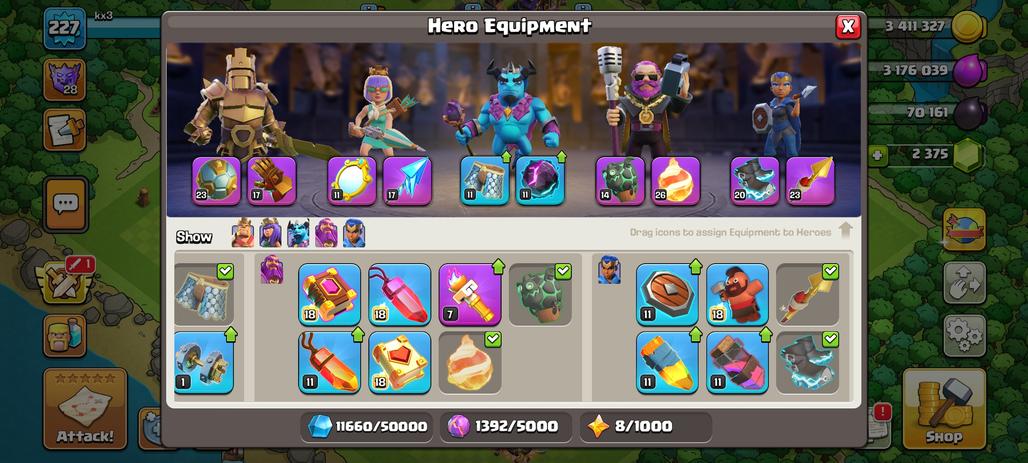
Task: Click the shiny ore 11660/50000 counter
Action: pos(367,426)
